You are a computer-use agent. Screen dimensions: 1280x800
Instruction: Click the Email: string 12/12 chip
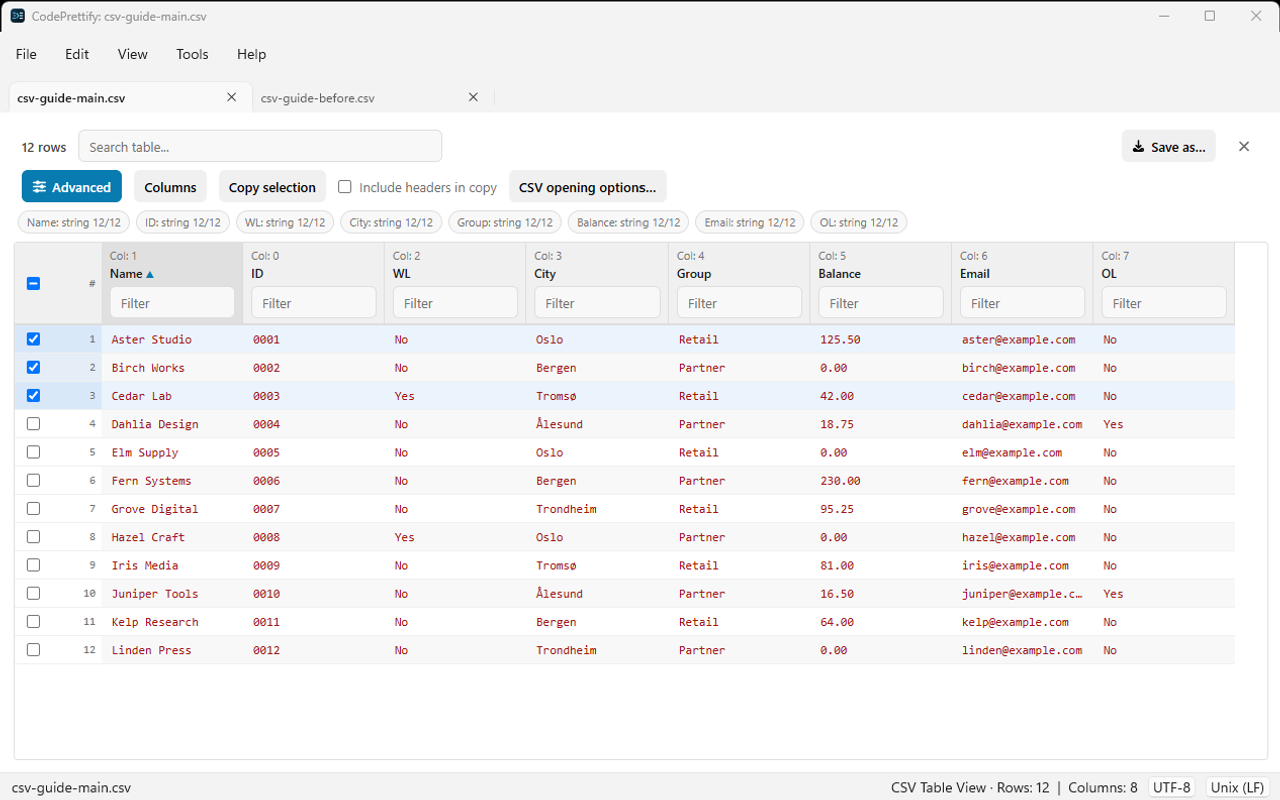750,222
